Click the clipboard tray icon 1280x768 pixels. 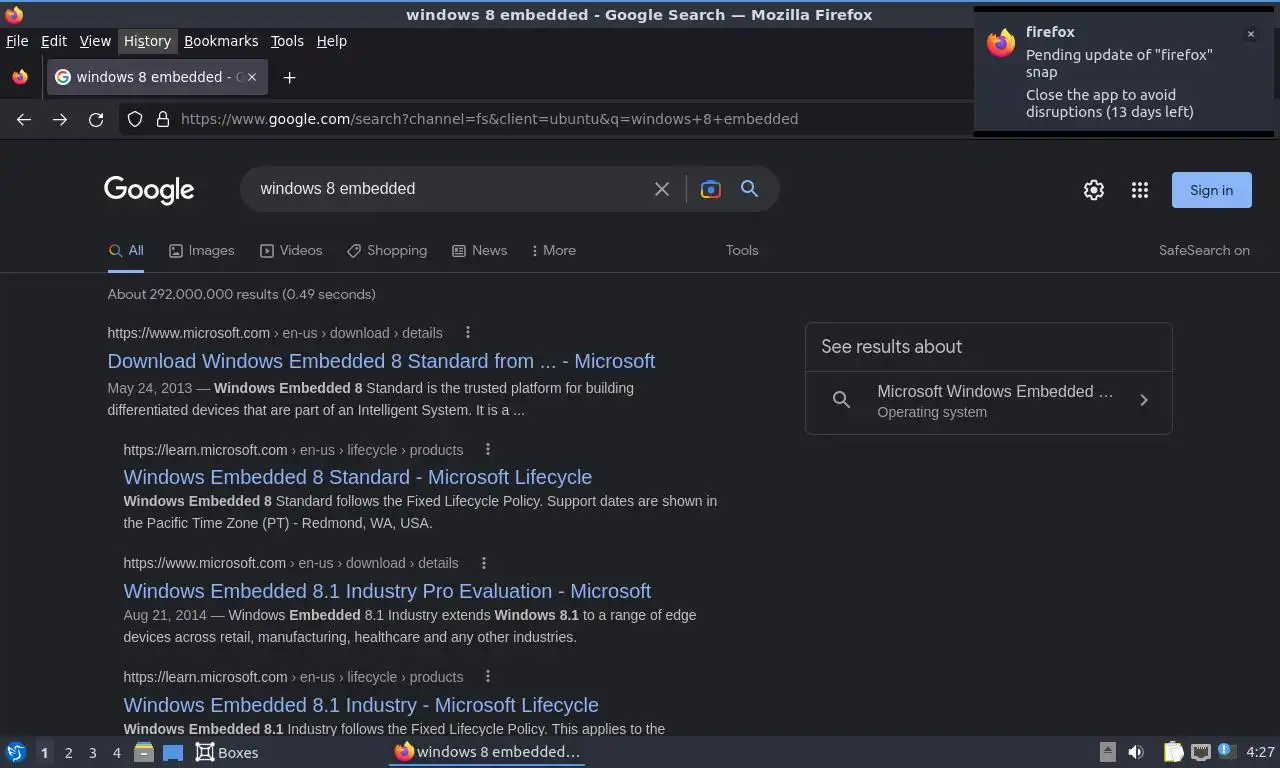click(x=1173, y=752)
